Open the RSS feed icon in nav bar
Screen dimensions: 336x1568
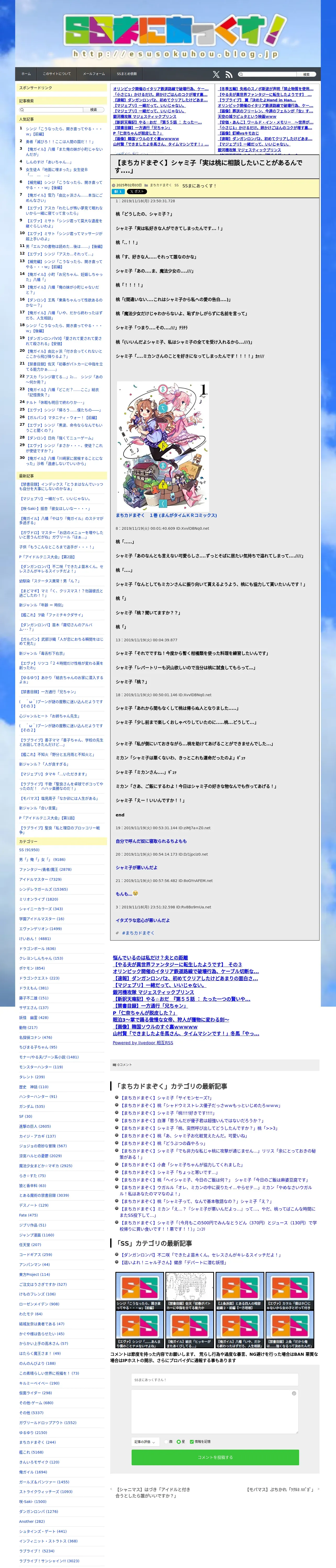point(229,74)
